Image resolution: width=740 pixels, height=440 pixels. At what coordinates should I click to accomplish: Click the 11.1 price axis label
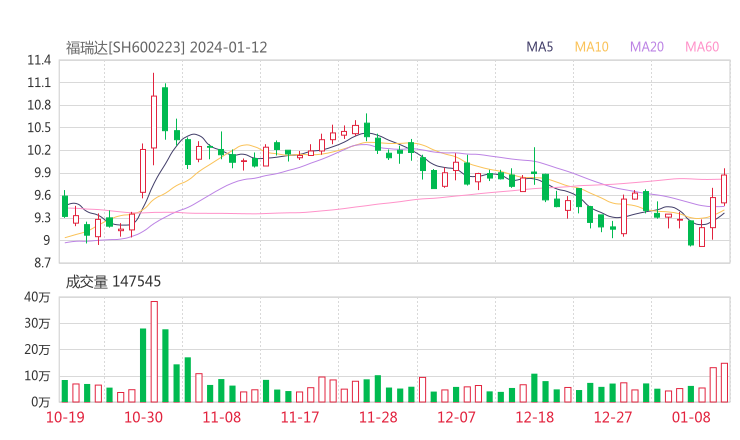coord(39,83)
